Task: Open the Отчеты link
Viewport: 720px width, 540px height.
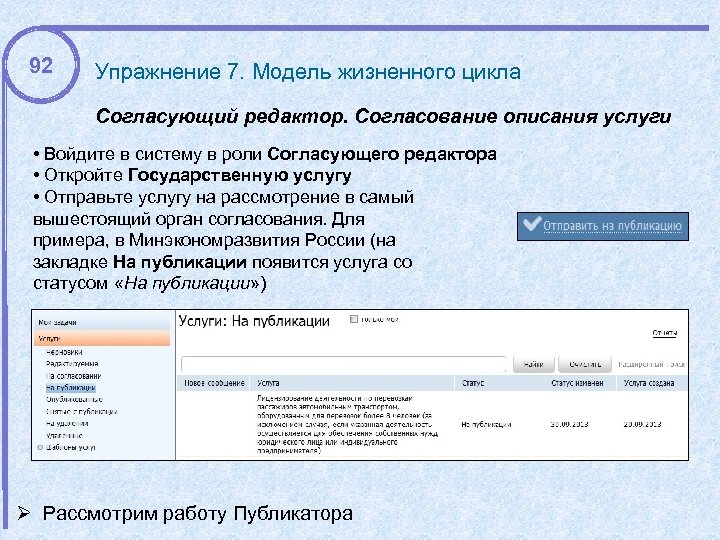Action: click(664, 333)
